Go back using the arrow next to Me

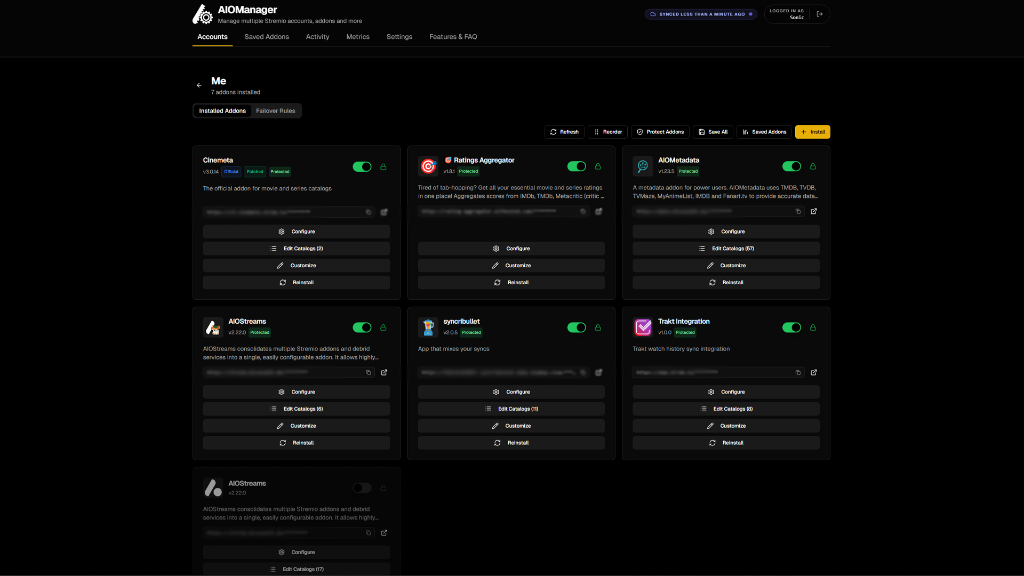199,85
